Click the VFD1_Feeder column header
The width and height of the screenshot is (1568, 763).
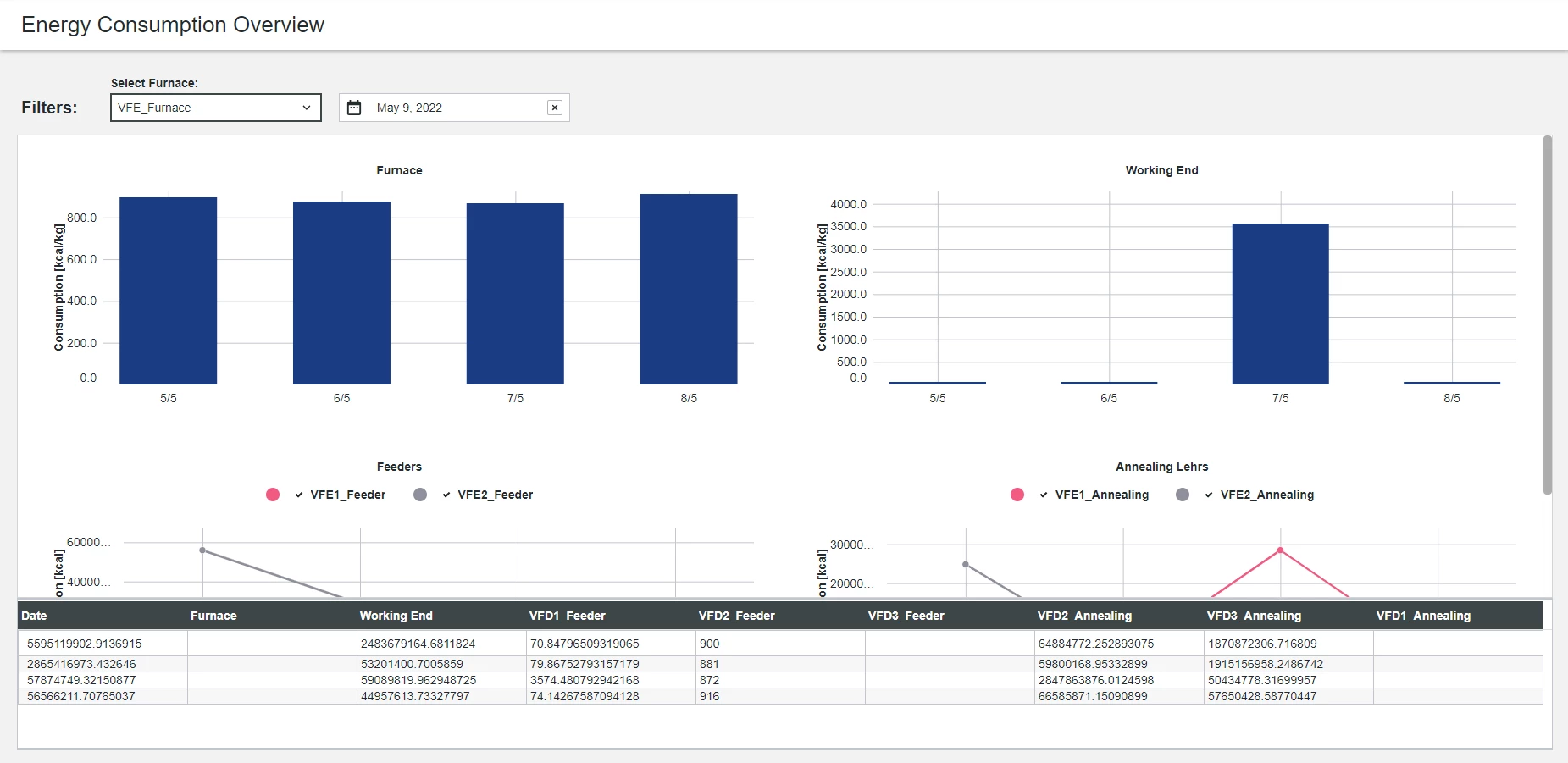point(611,616)
